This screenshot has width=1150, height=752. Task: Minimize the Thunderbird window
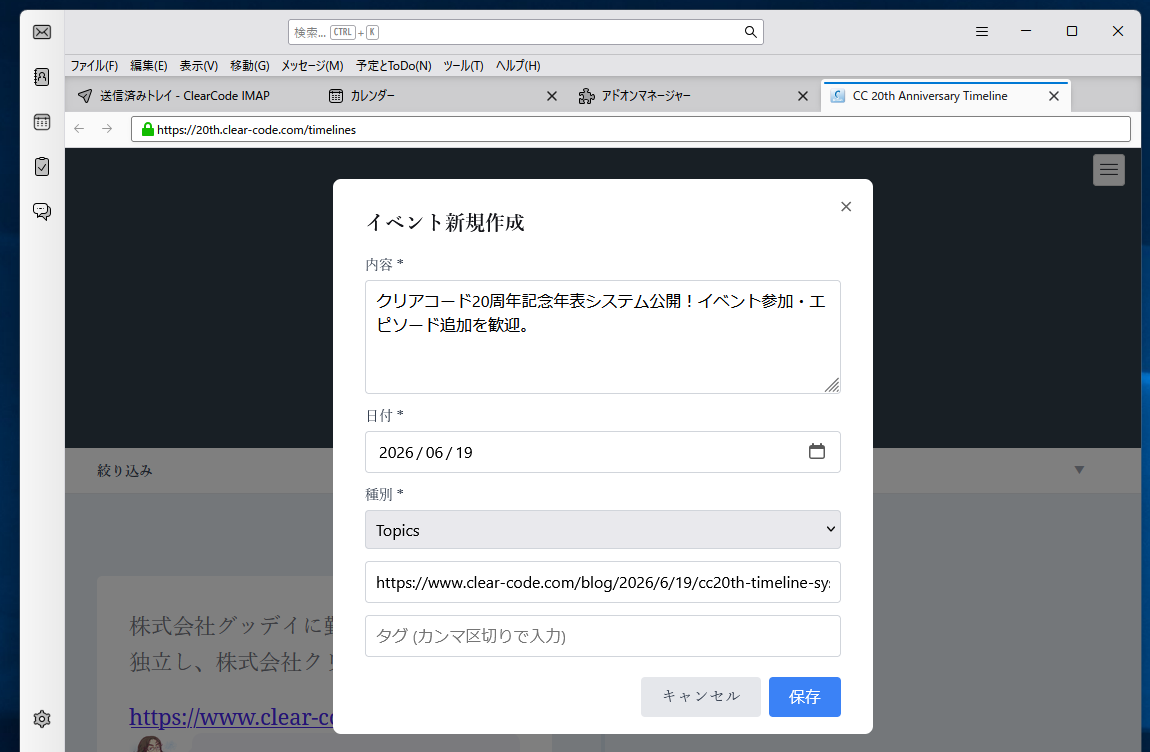point(1026,31)
